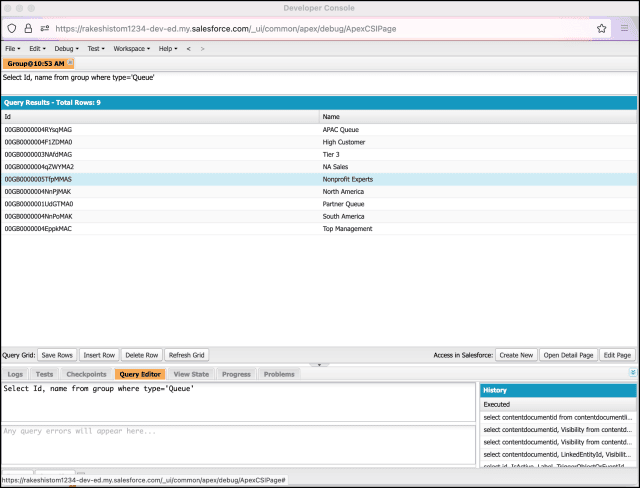The image size is (640, 488).
Task: Switch to the Tests tab
Action: 44,374
